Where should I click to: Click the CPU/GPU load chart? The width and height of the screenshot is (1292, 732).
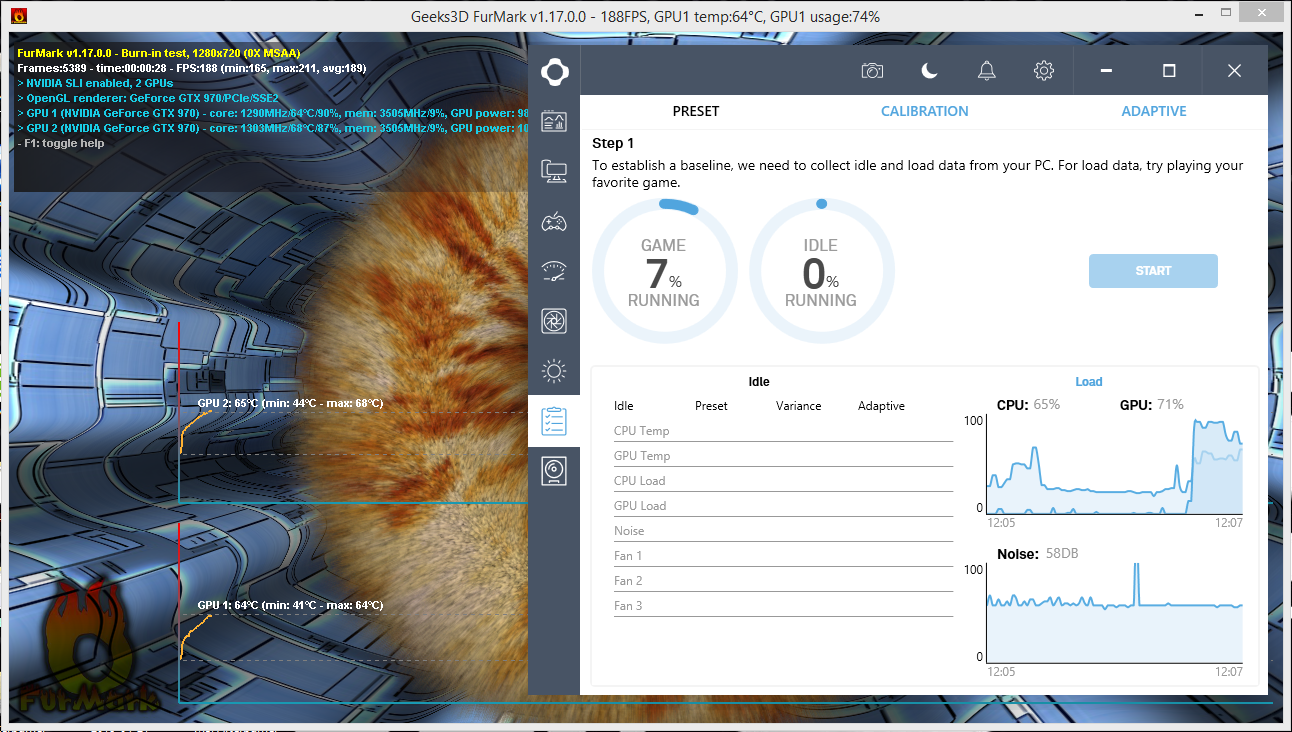[1115, 466]
